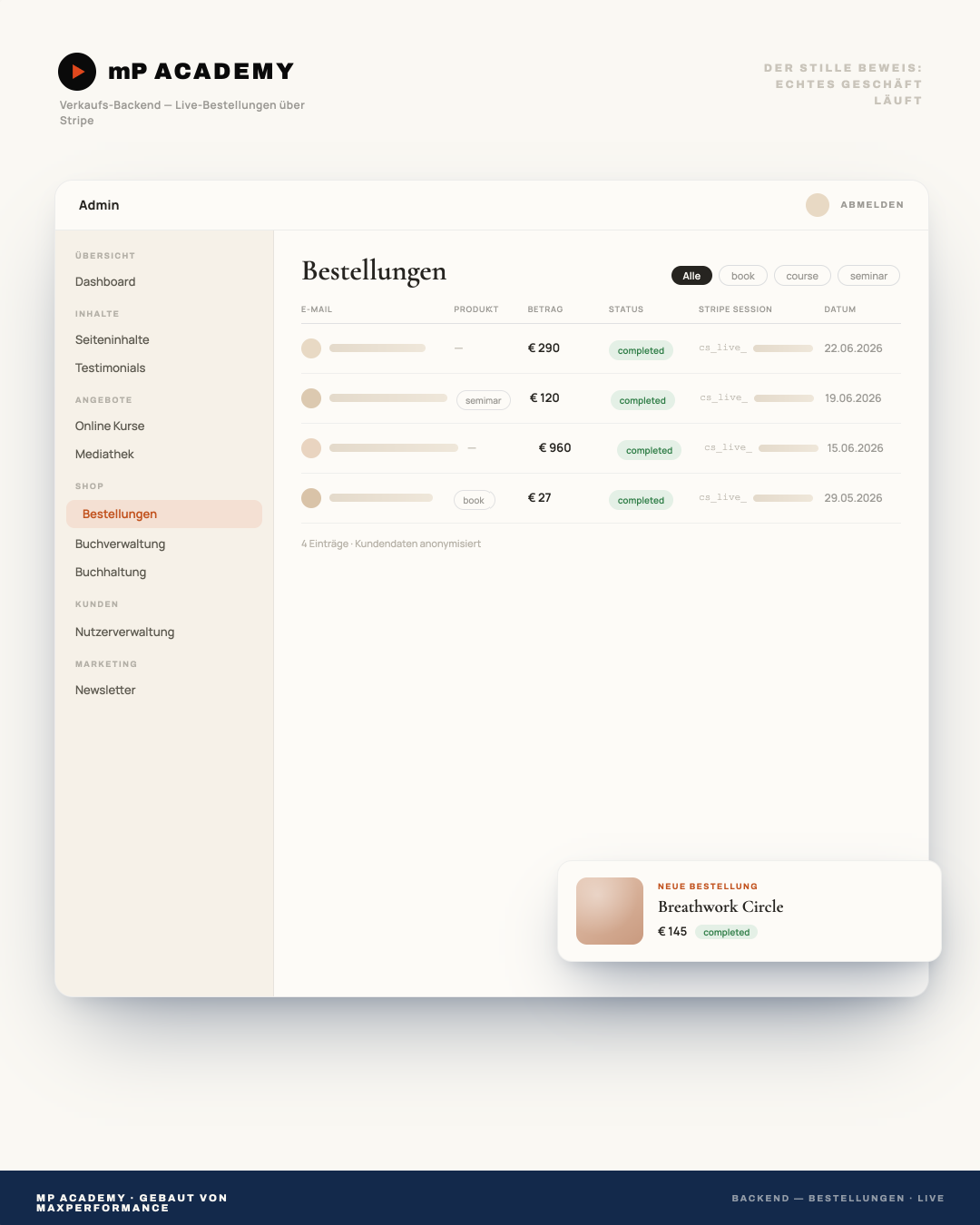This screenshot has height=1225, width=980.
Task: Open the Breathwork Circle notification thumbnail
Action: tap(610, 911)
